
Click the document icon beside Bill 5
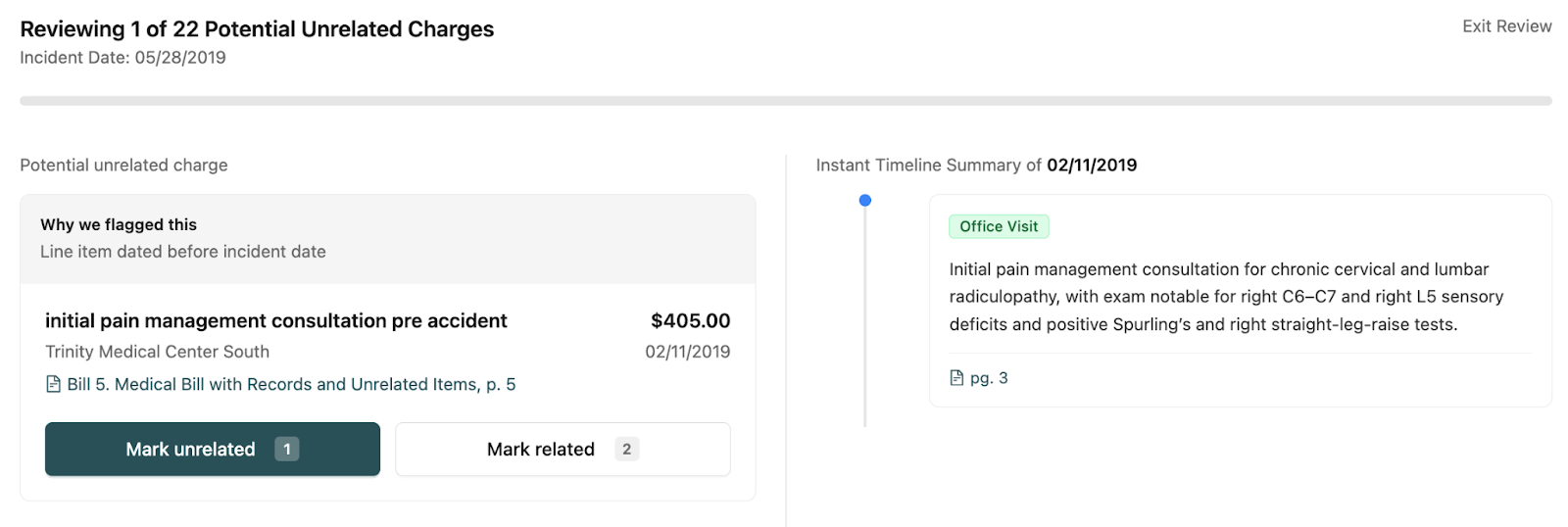(54, 384)
